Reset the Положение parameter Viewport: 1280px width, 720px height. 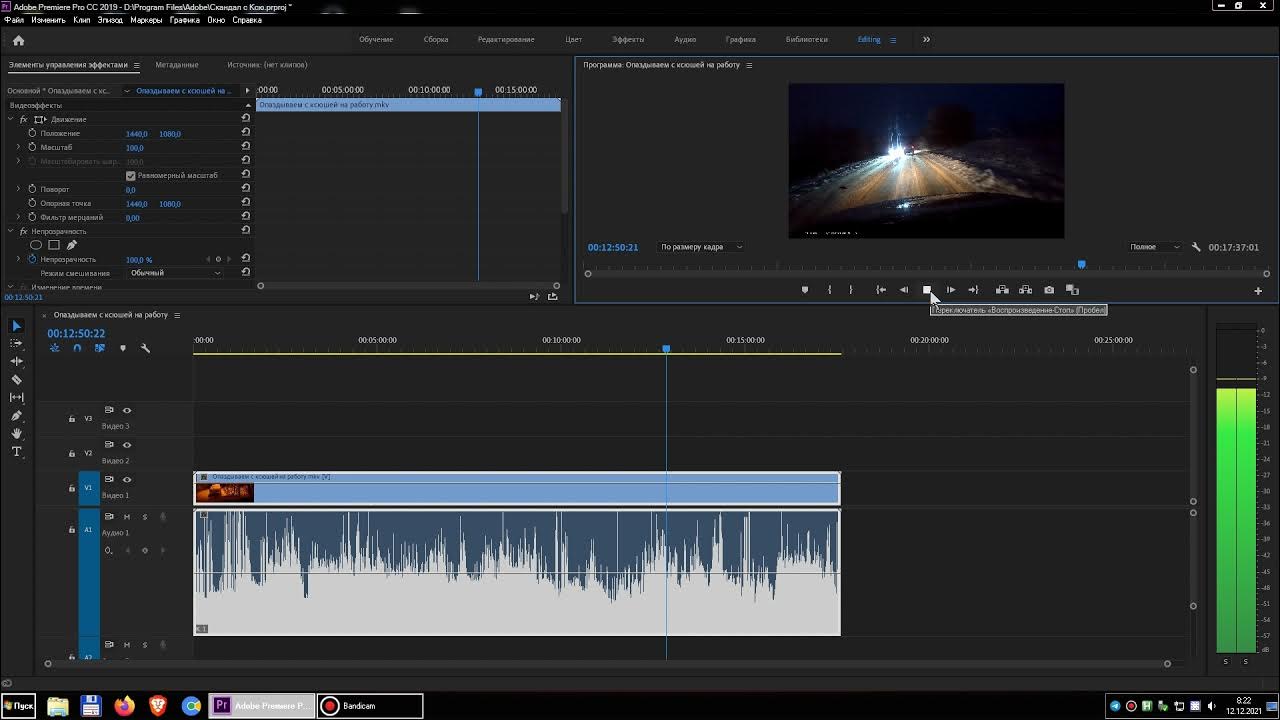click(x=246, y=133)
